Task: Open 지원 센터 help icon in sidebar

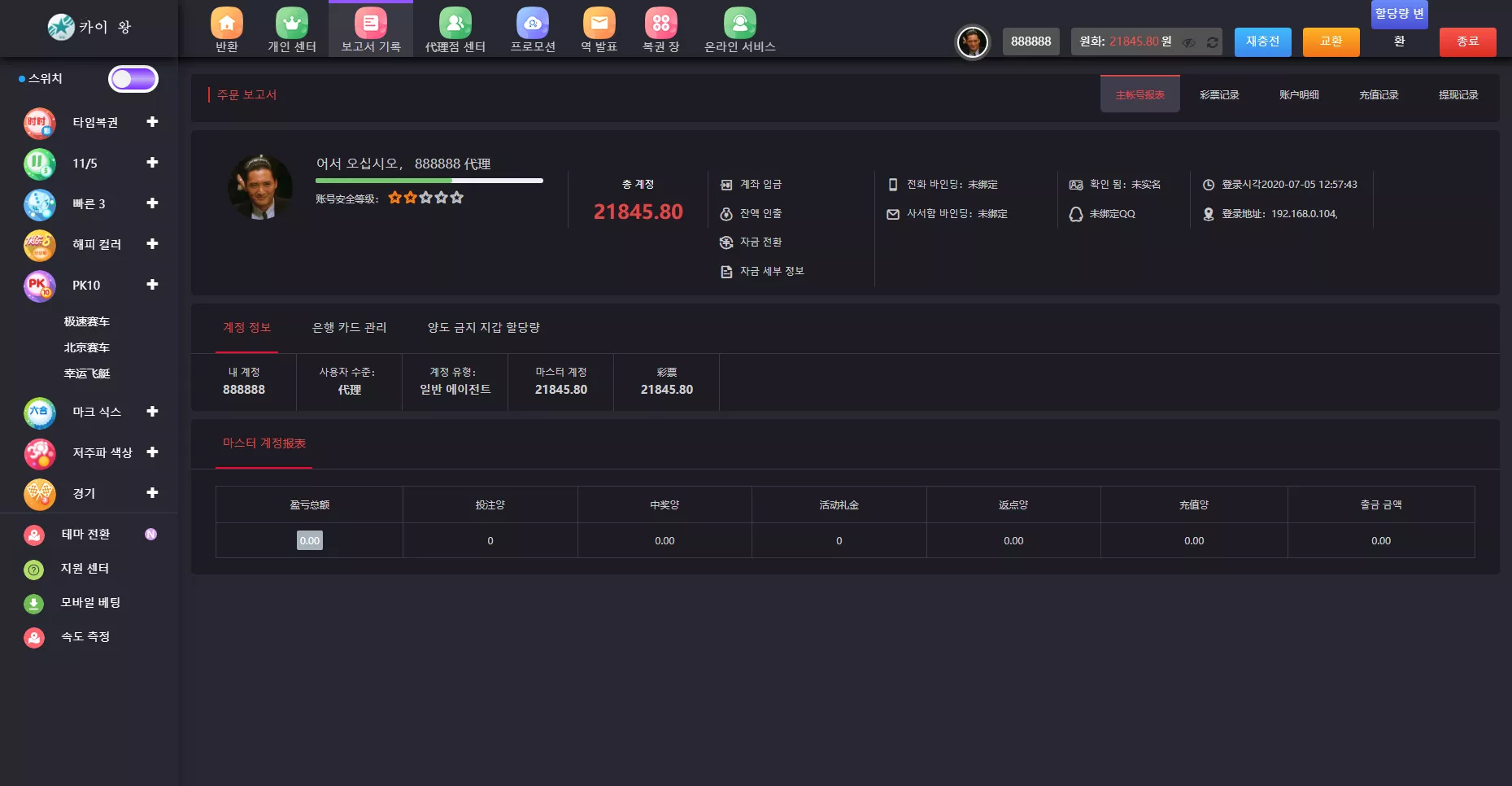Action: coord(34,569)
